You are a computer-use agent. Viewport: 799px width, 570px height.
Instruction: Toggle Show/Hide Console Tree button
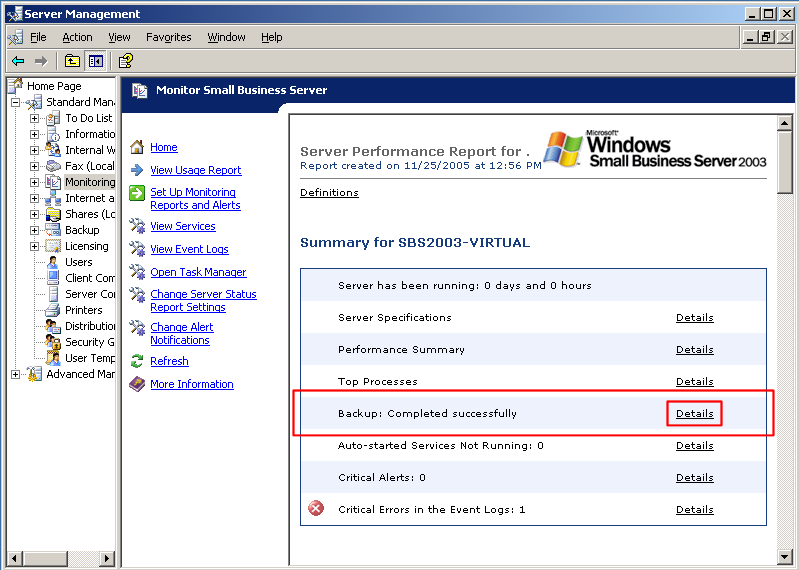coord(95,61)
